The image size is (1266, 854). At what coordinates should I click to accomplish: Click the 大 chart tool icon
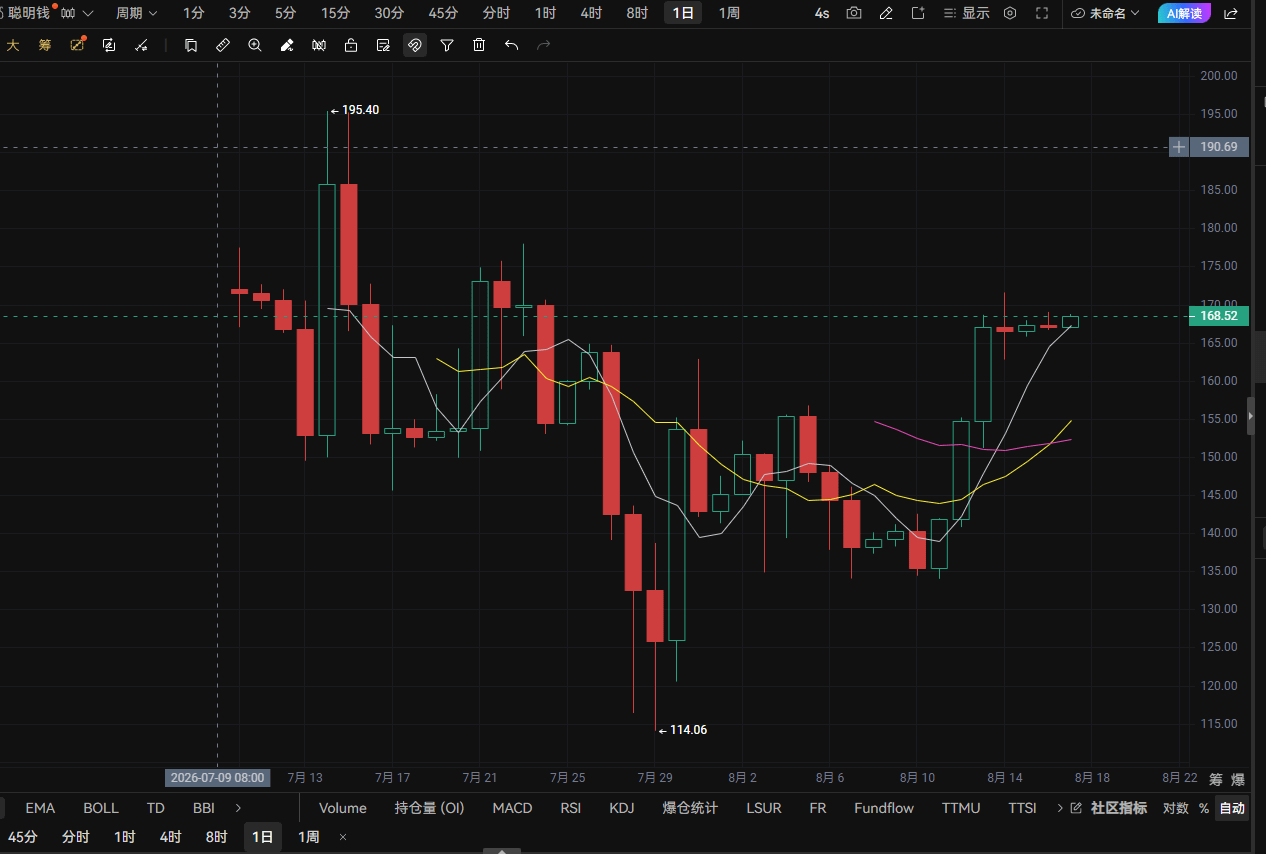13,45
